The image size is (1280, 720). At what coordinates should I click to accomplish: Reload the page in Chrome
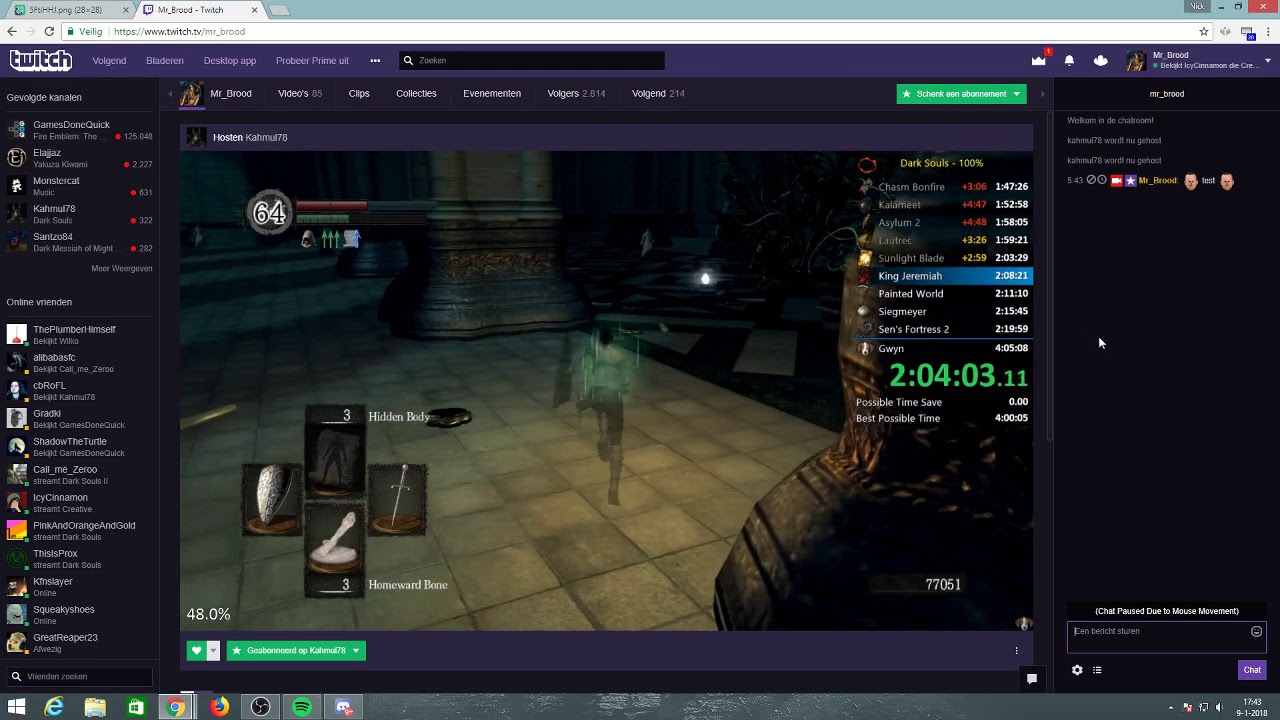click(x=49, y=31)
